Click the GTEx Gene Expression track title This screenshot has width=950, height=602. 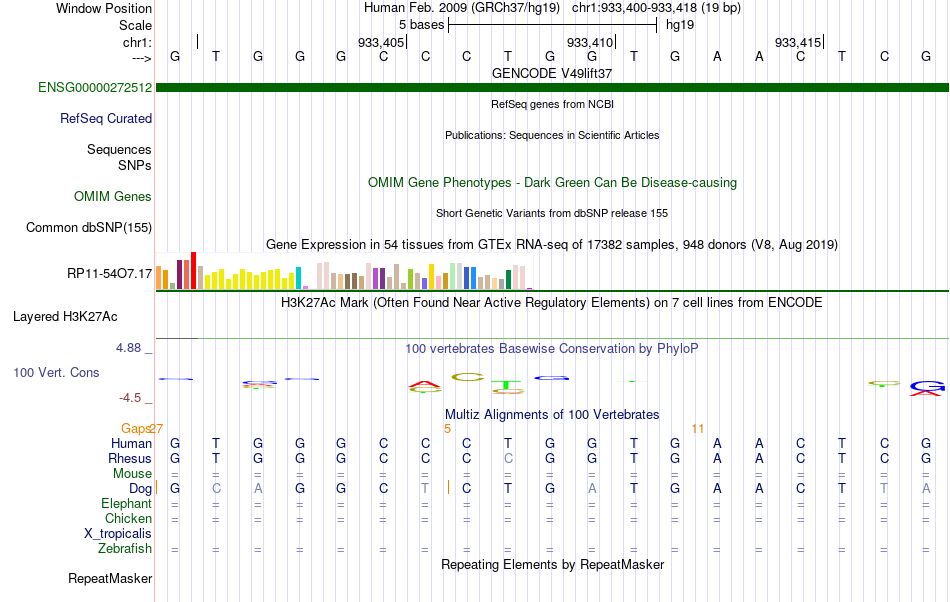pos(552,245)
